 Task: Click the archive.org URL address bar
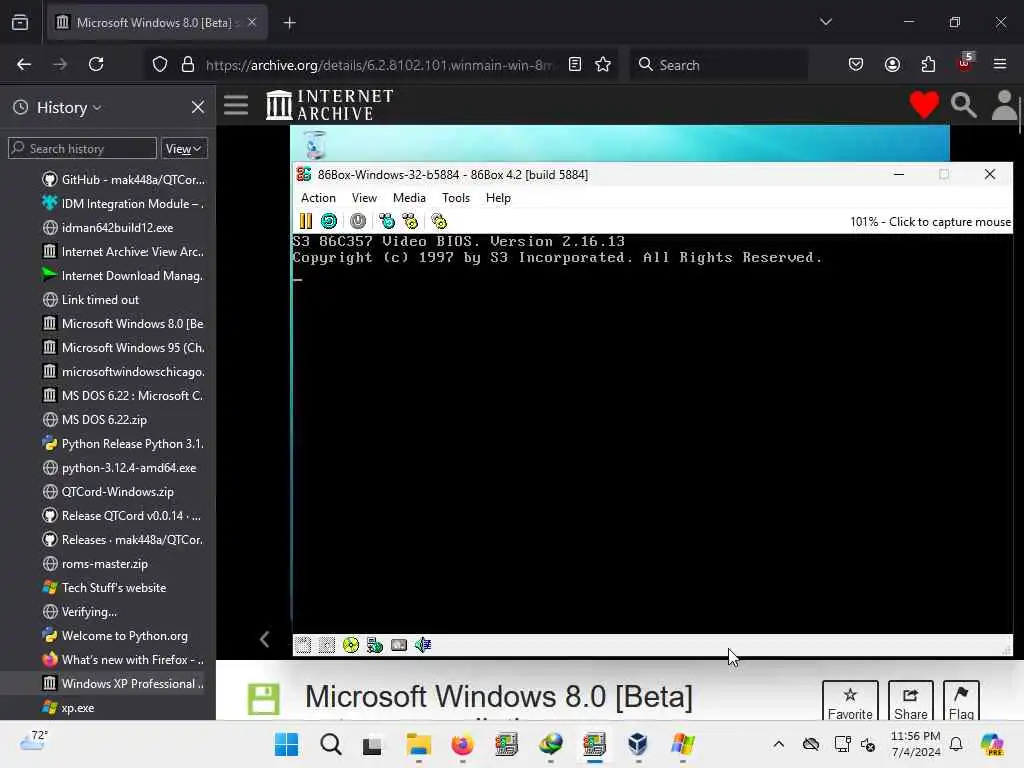point(379,65)
